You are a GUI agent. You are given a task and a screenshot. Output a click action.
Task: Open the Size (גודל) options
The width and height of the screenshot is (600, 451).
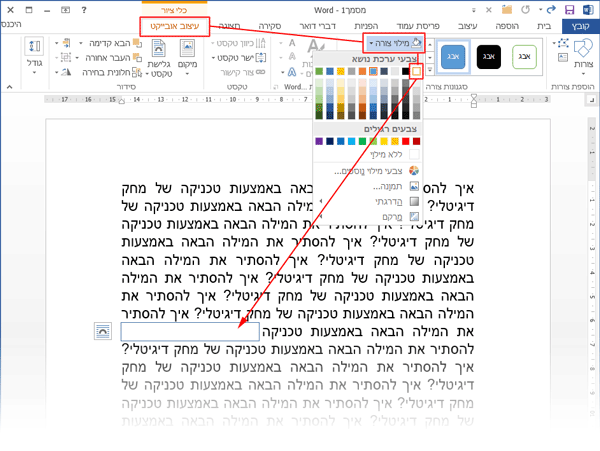[34, 56]
